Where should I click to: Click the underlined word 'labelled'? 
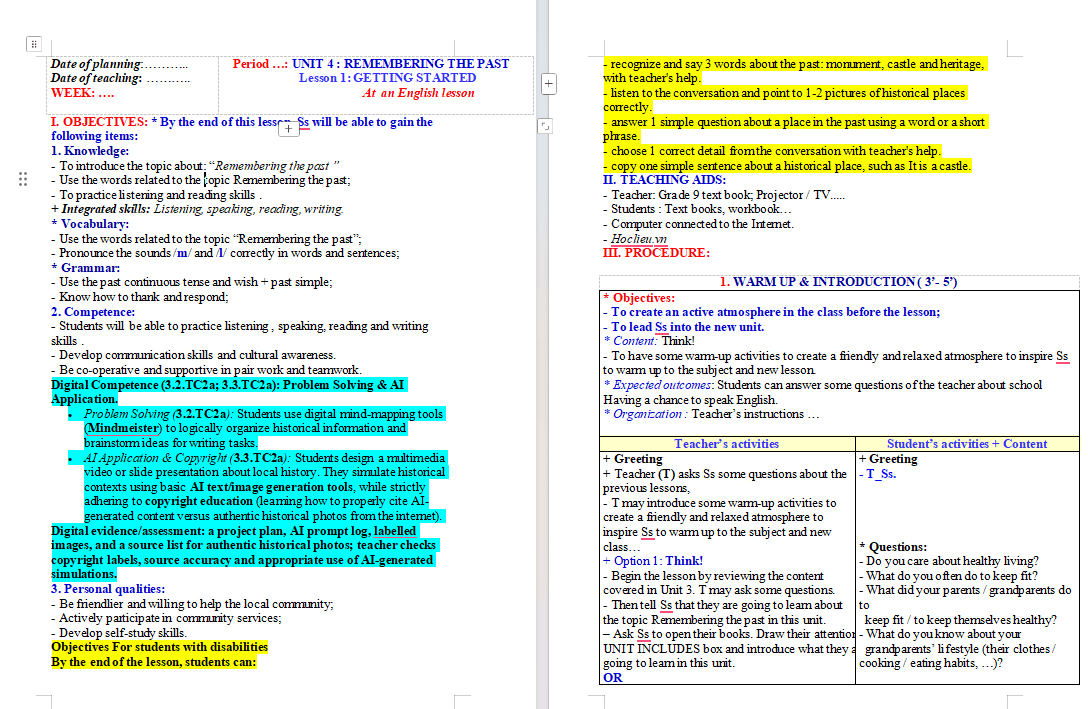pos(395,531)
